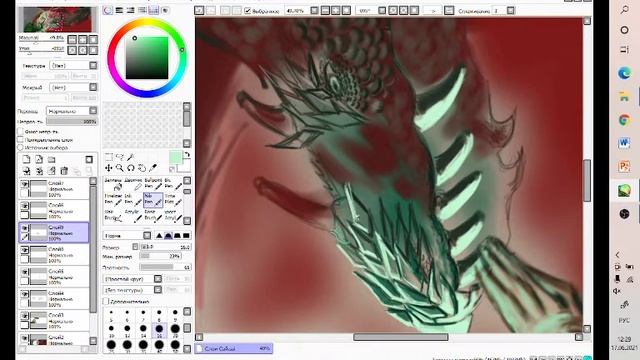
Task: Open the stabilizer value dropdown
Action: (511, 11)
